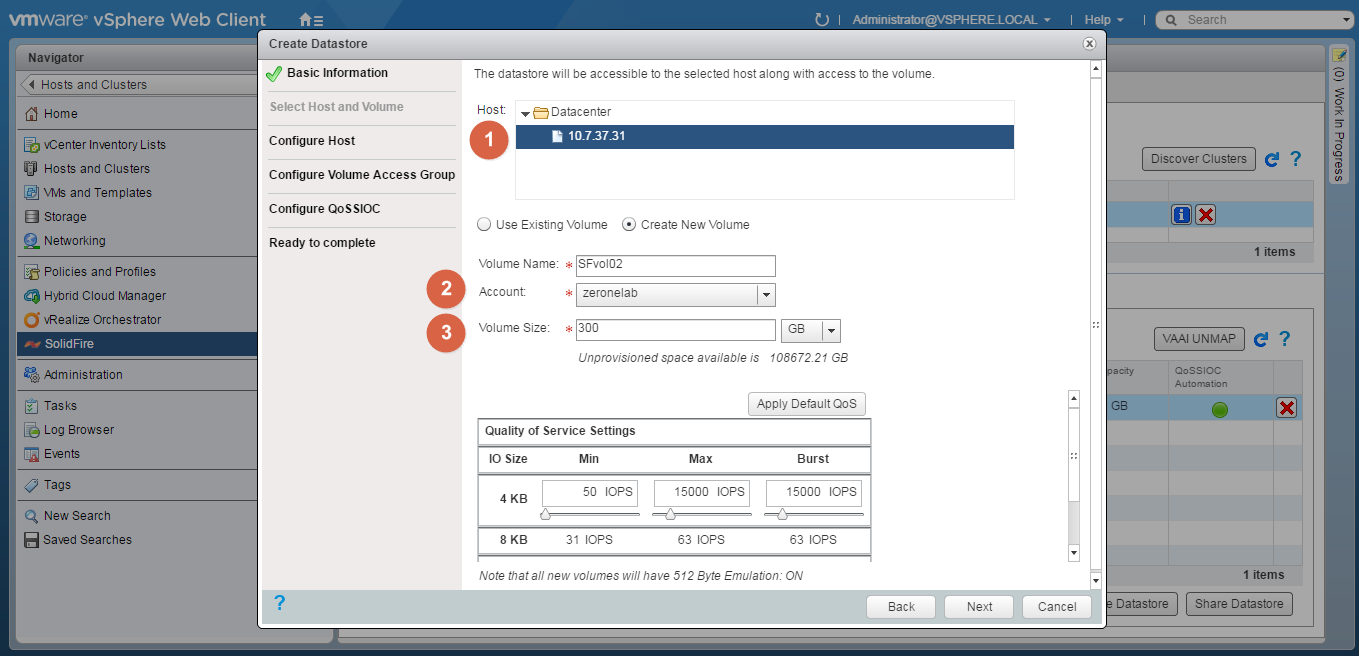The width and height of the screenshot is (1359, 656).
Task: Open vCenter Inventory Lists
Action: coord(105,145)
